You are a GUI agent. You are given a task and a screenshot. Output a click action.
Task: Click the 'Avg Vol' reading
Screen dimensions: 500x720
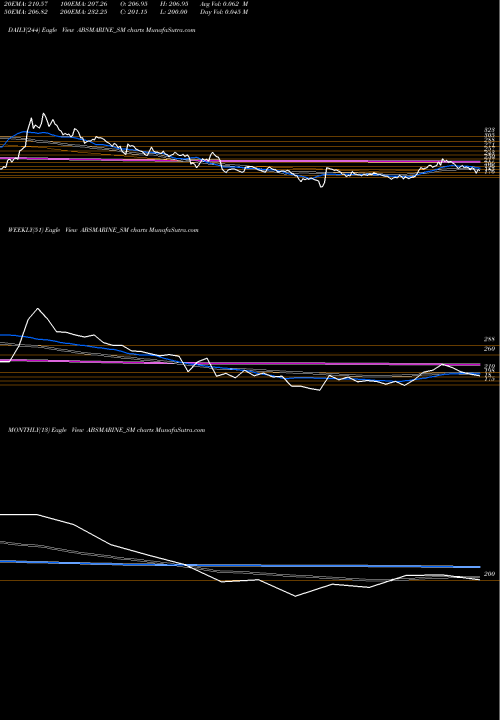pos(224,4)
